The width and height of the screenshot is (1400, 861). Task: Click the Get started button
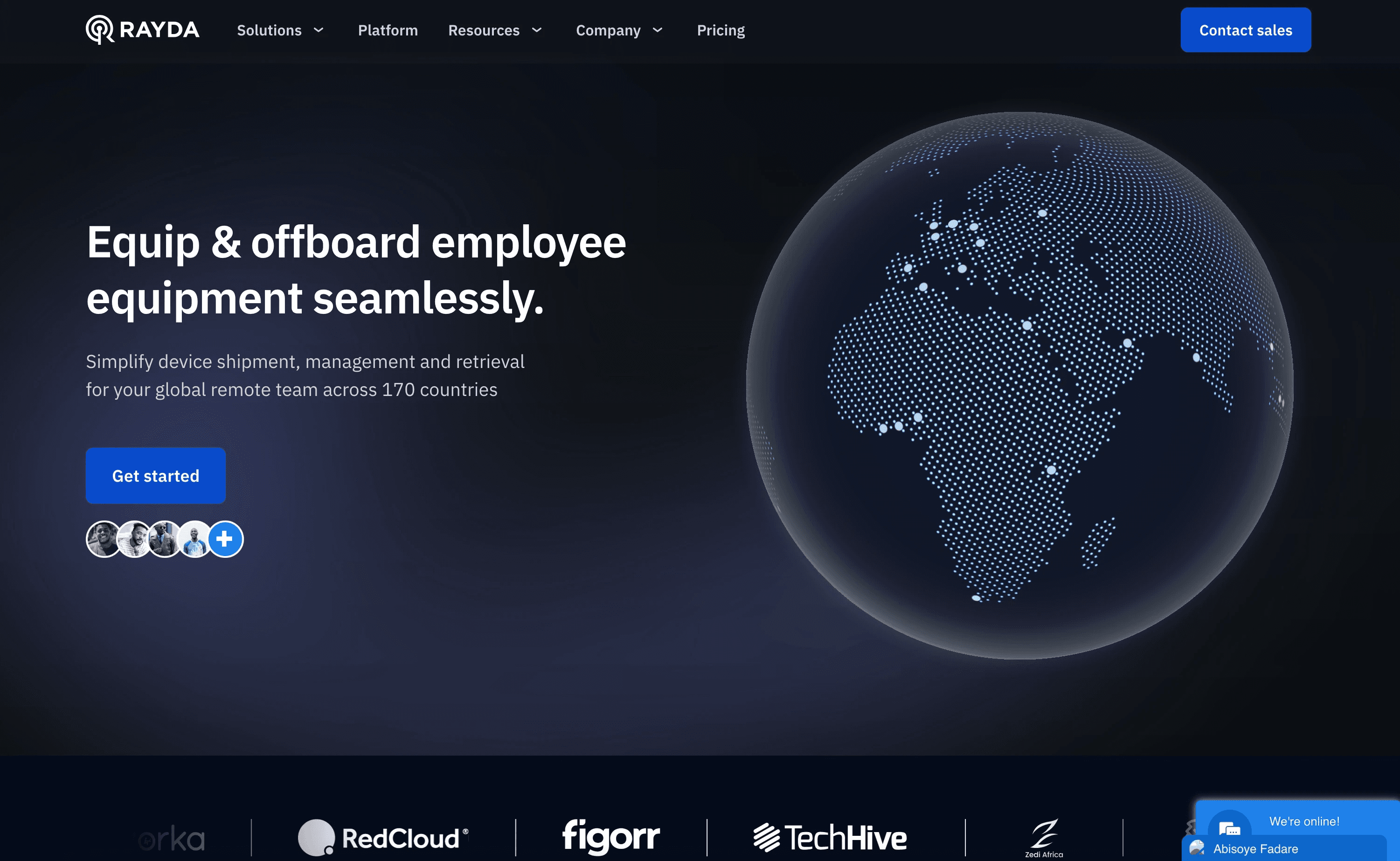(x=155, y=475)
